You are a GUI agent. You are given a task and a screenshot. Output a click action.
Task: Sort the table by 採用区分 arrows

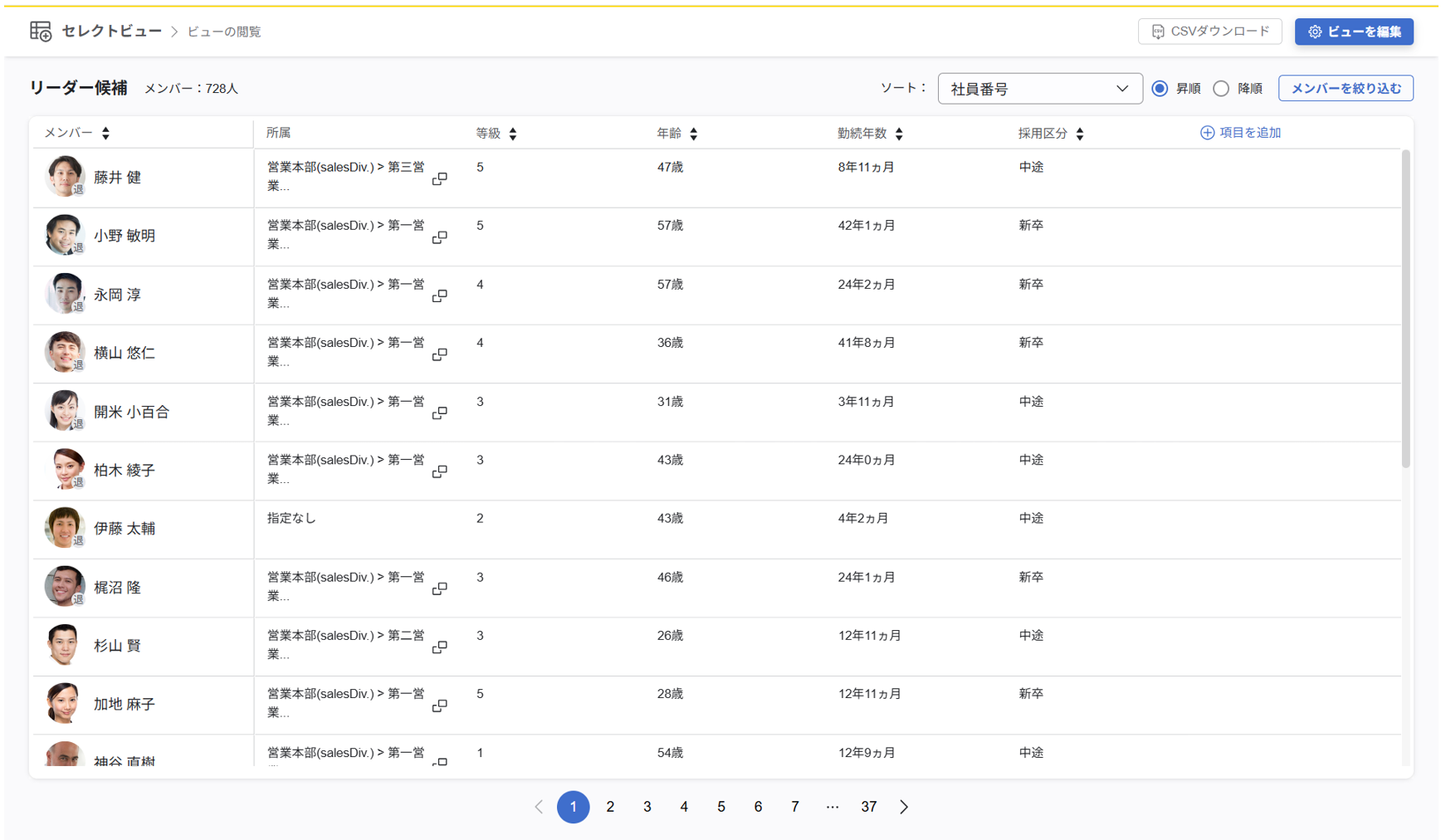[1080, 134]
